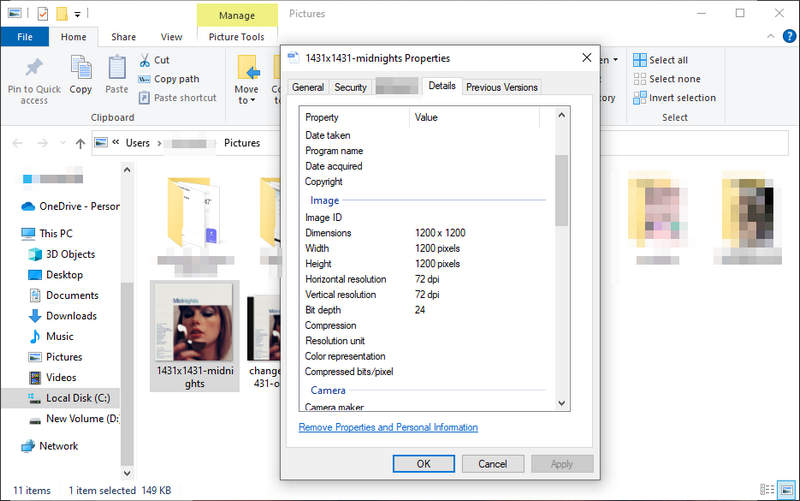
Task: Open the Previous Versions tab
Action: point(501,87)
